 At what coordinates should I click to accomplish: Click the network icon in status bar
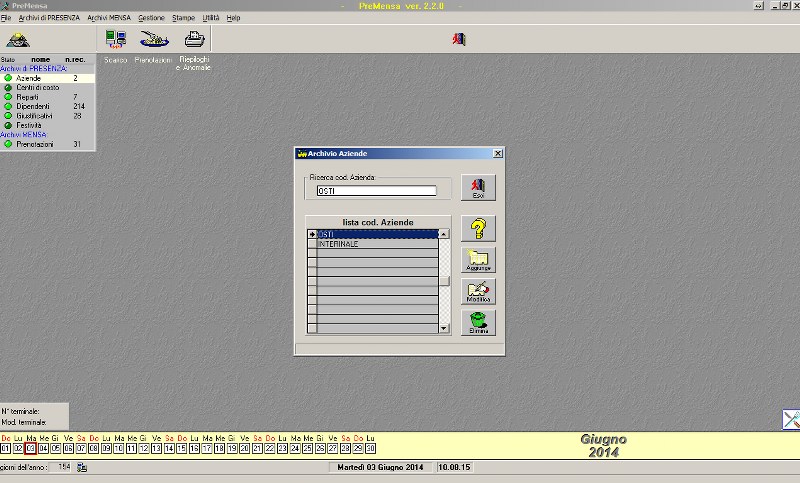(82, 467)
